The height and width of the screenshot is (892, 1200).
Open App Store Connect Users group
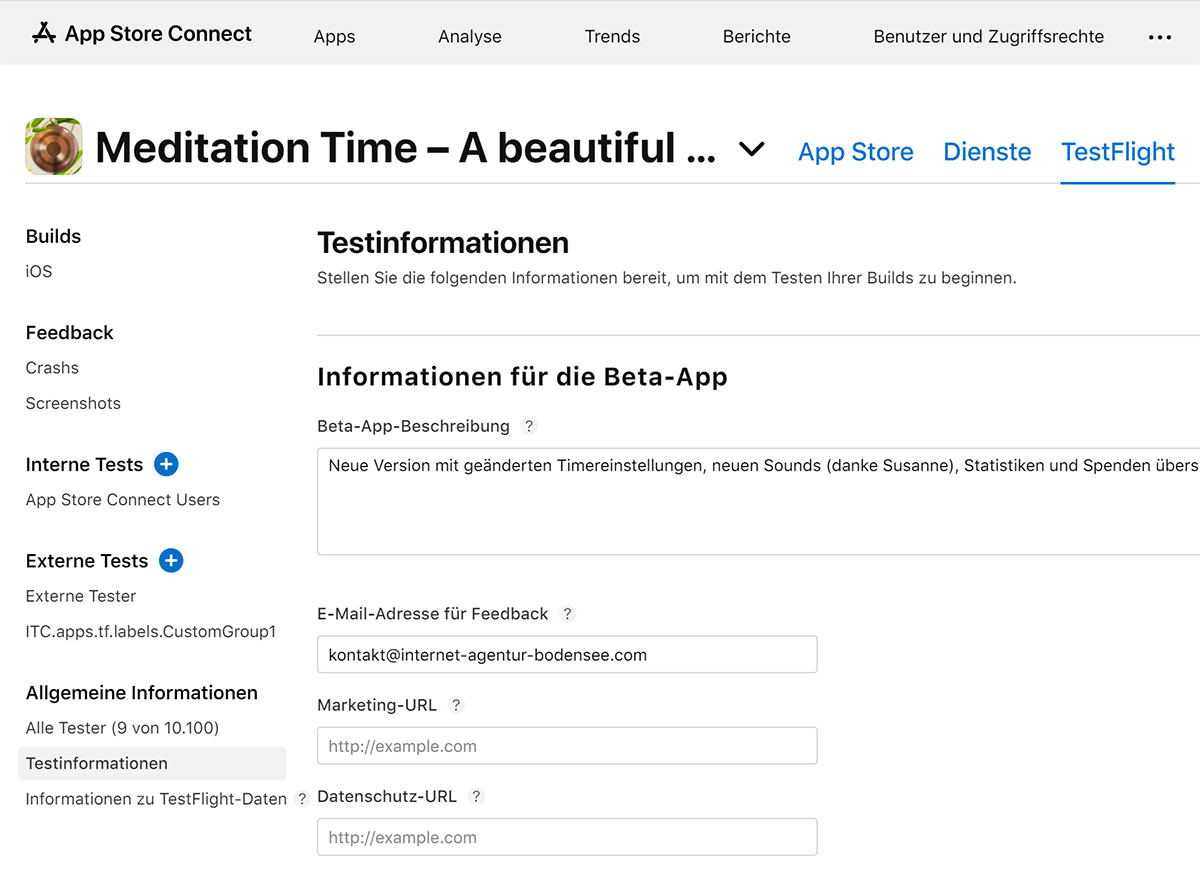[123, 499]
